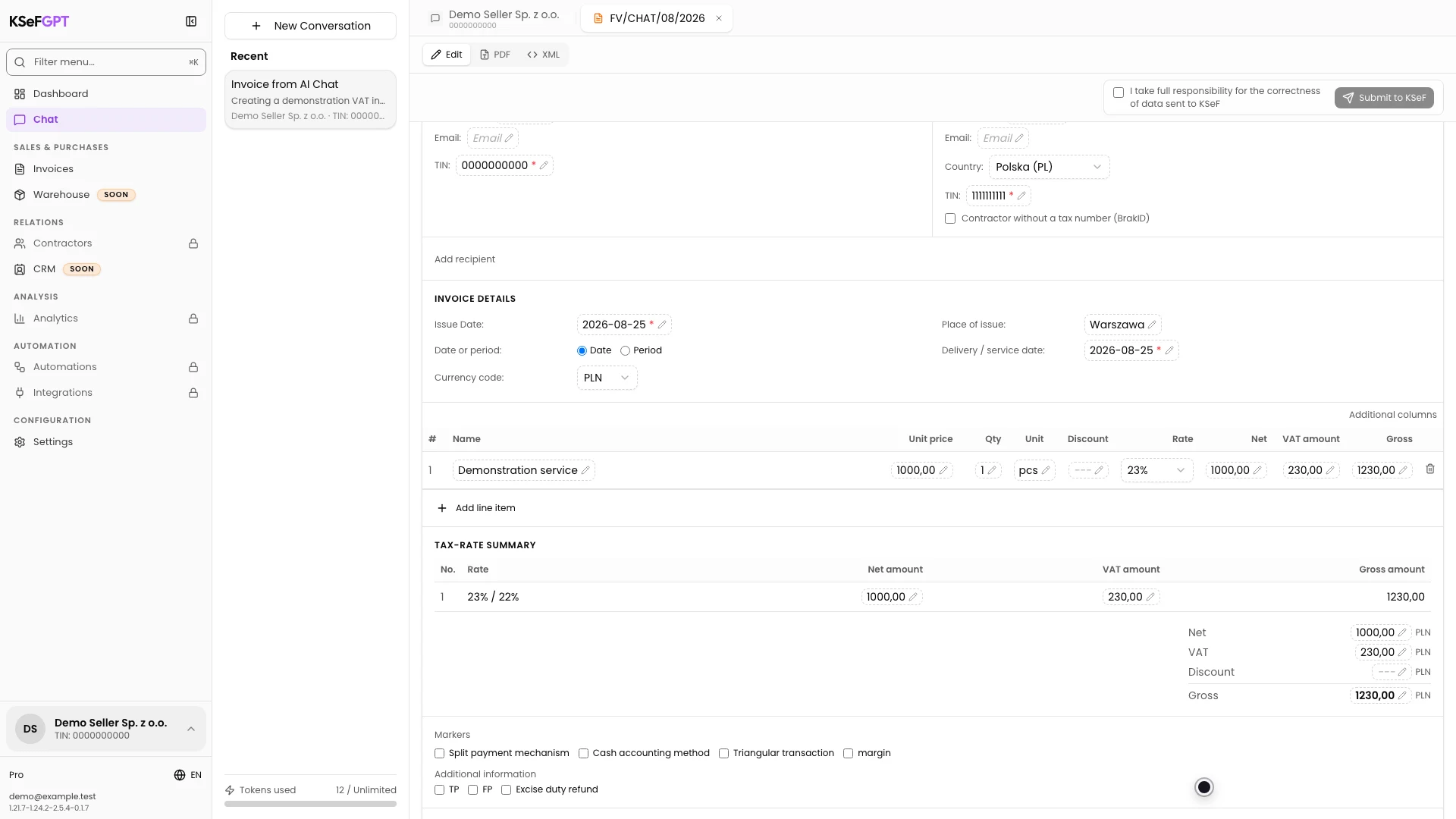Click Submit to KSeF button
Image resolution: width=1456 pixels, height=819 pixels.
tap(1384, 98)
